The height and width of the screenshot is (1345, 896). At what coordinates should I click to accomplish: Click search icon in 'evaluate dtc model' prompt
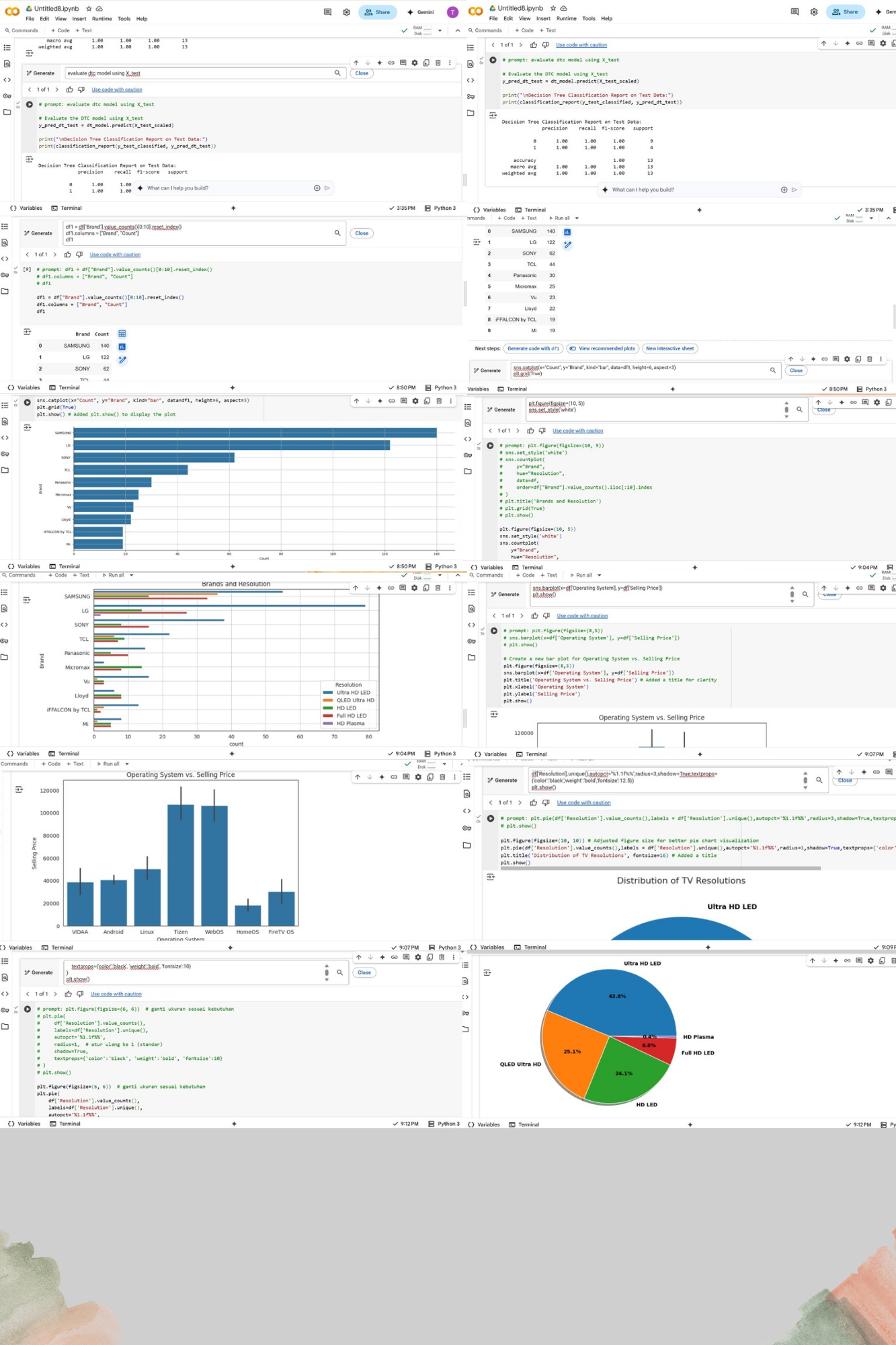[337, 73]
